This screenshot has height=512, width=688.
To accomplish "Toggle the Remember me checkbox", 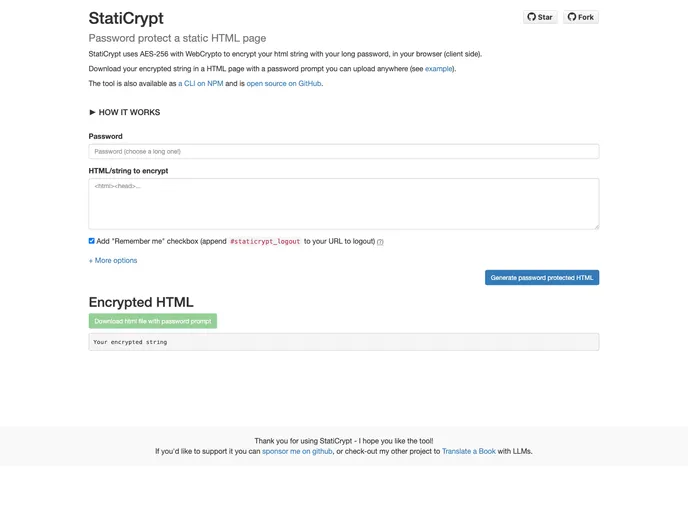I will click(91, 241).
